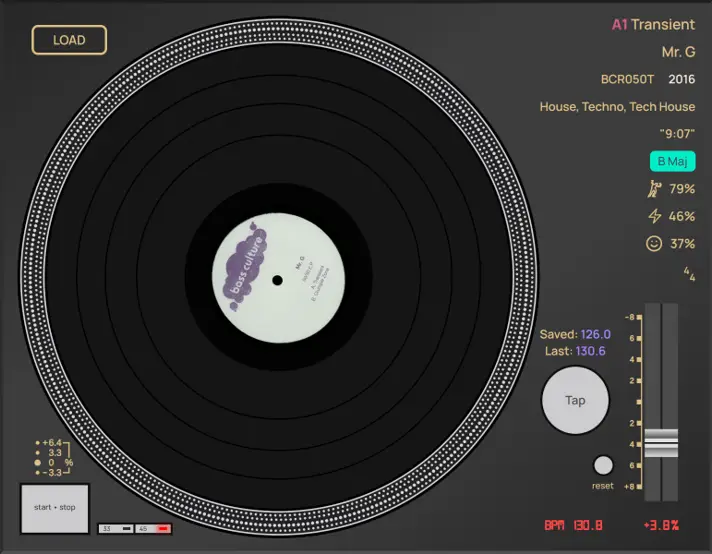Screen dimensions: 712x554
Task: Click the center spindle of the record
Action: pos(277,280)
